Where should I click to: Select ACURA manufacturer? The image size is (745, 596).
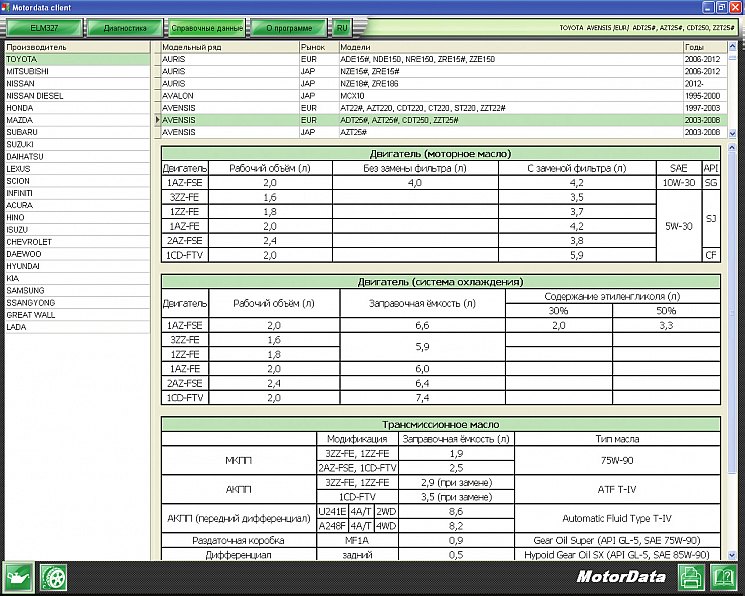pyautogui.click(x=77, y=205)
